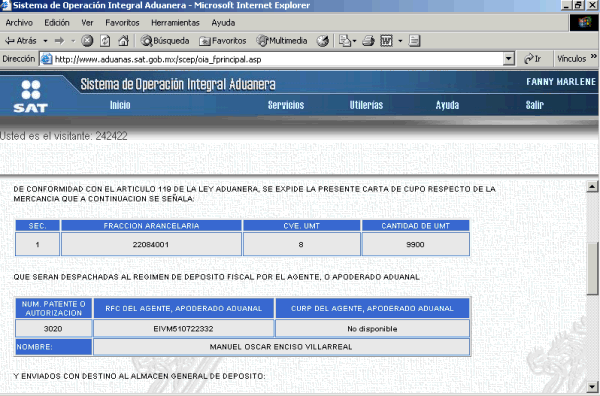Click the SAT logo
The image size is (600, 396).
click(x=31, y=96)
